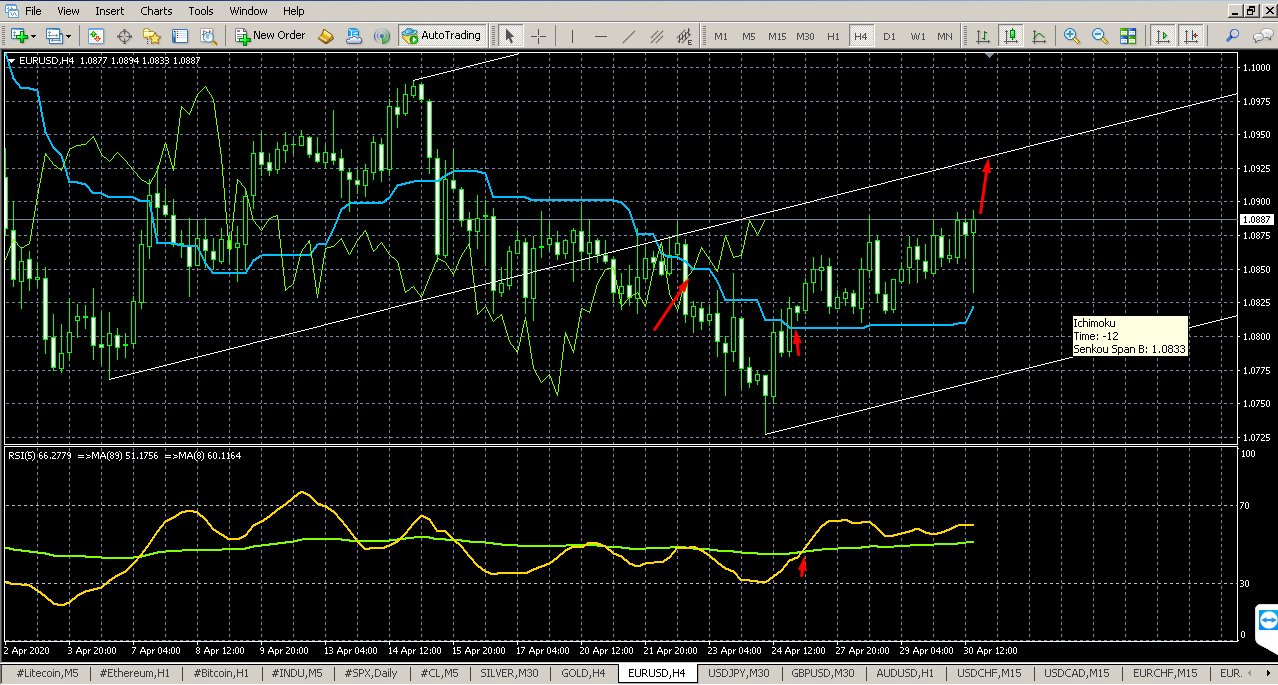Open the search magnifier
Image resolution: width=1278 pixels, height=685 pixels.
[x=1232, y=36]
